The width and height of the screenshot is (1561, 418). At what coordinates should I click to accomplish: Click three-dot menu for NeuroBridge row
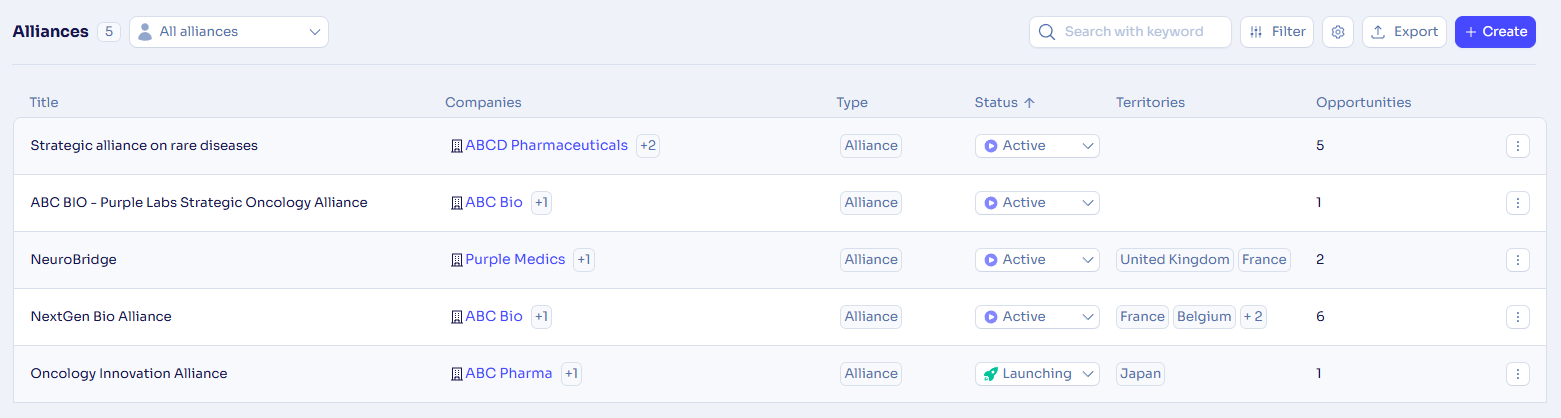(1518, 260)
